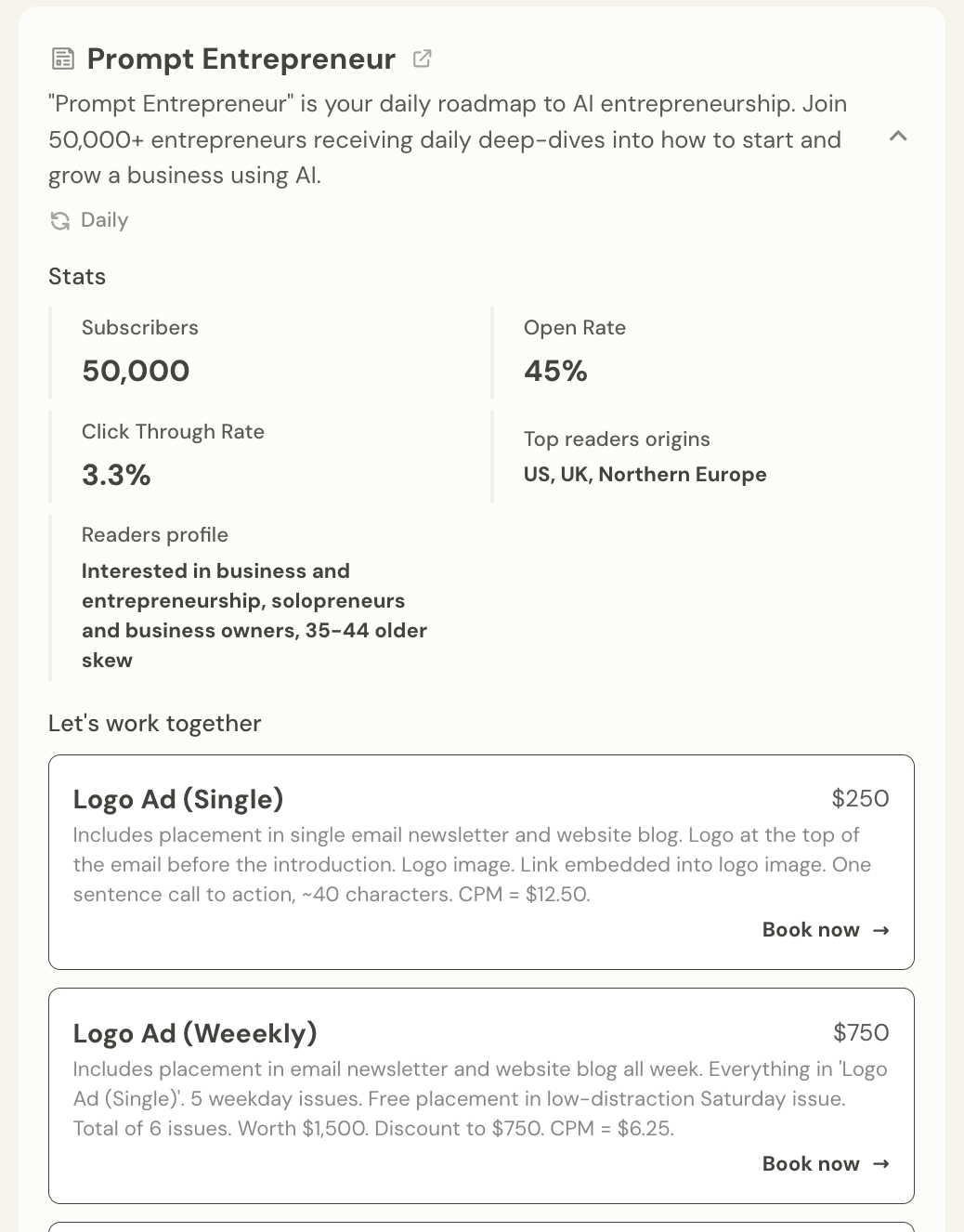This screenshot has height=1232, width=964.
Task: Click the Open Rate 45% stat
Action: click(555, 371)
